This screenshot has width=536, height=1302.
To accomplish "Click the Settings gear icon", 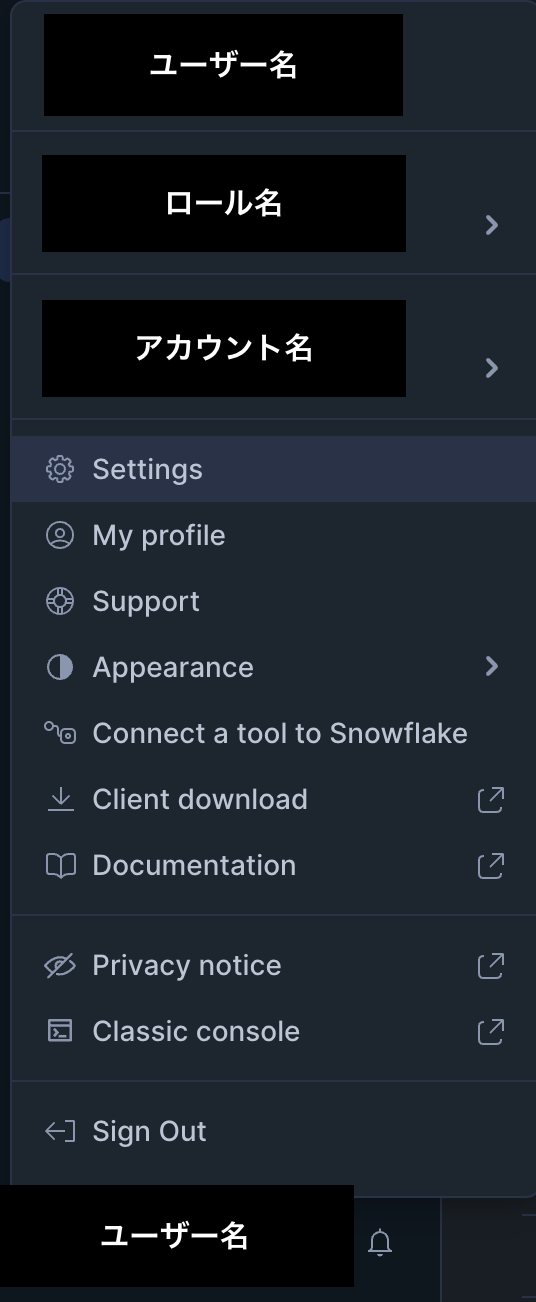I will [60, 469].
